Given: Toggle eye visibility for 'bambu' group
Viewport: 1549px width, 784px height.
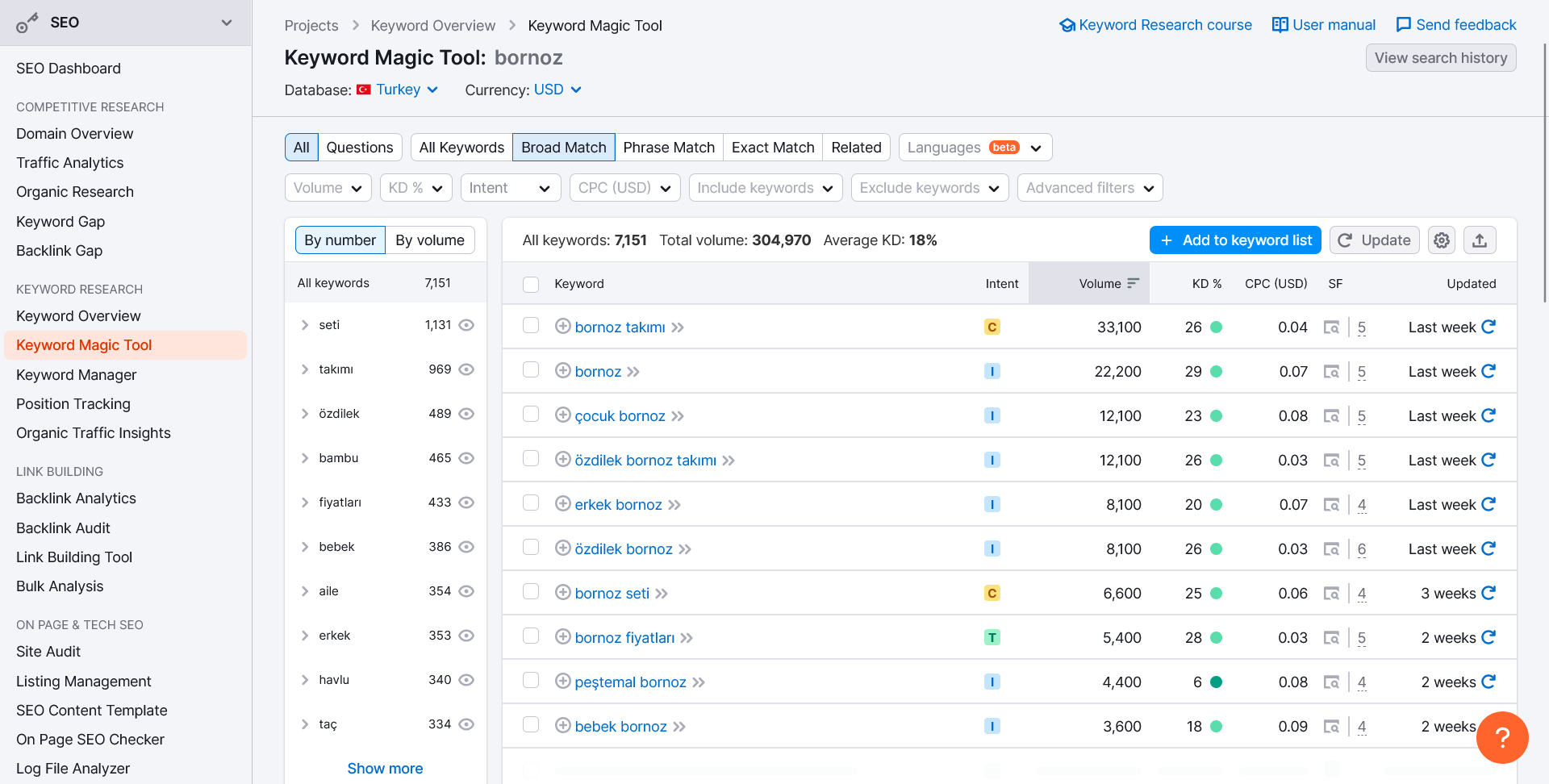Looking at the screenshot, I should tap(466, 458).
